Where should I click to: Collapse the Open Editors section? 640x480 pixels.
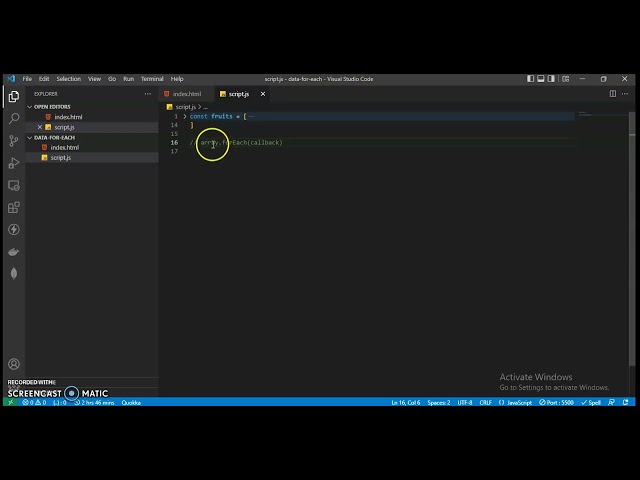coord(29,107)
